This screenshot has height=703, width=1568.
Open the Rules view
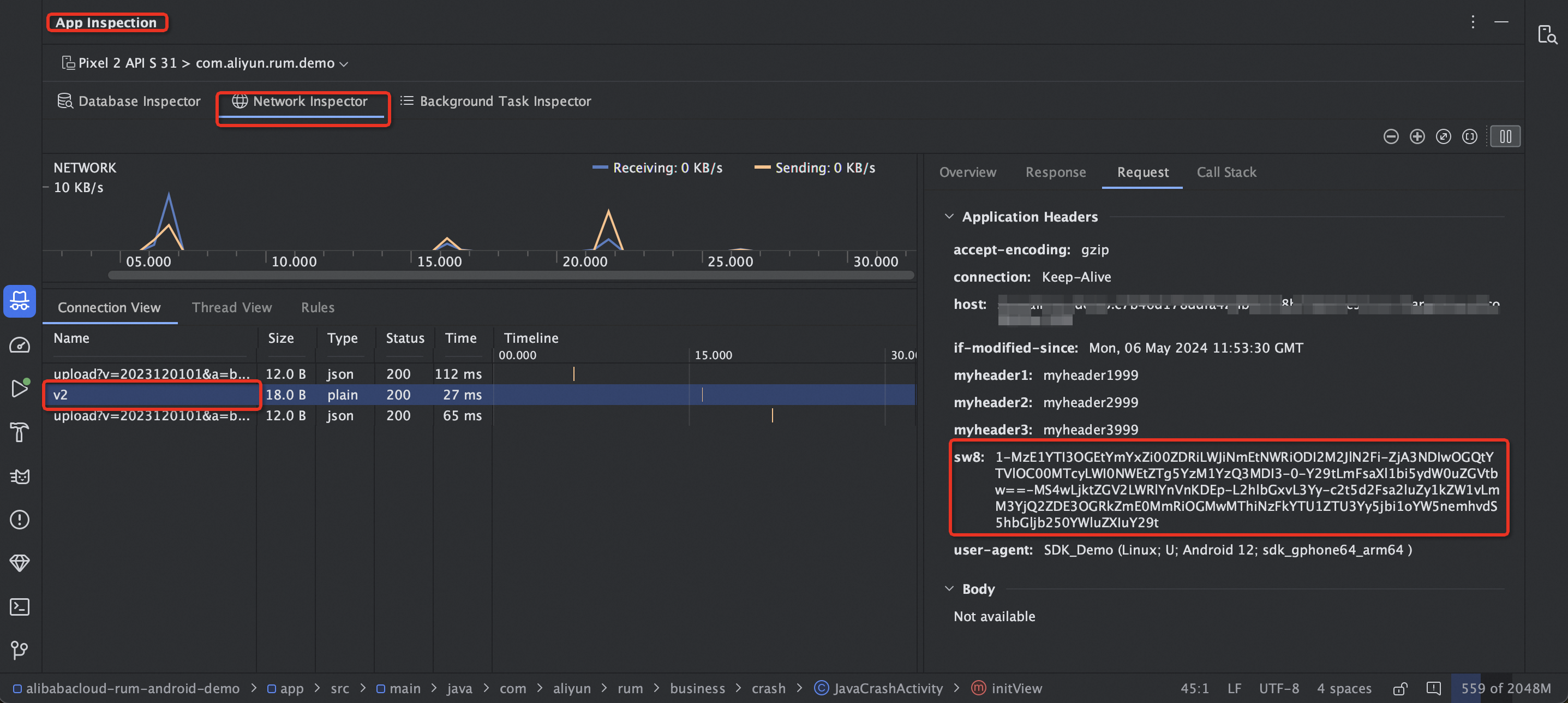click(317, 307)
